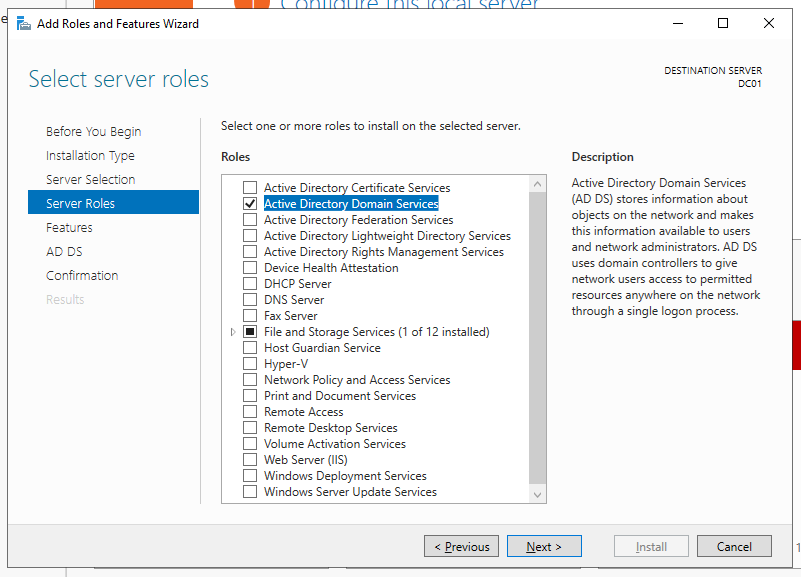Check Active Directory Federation Services

click(x=250, y=220)
